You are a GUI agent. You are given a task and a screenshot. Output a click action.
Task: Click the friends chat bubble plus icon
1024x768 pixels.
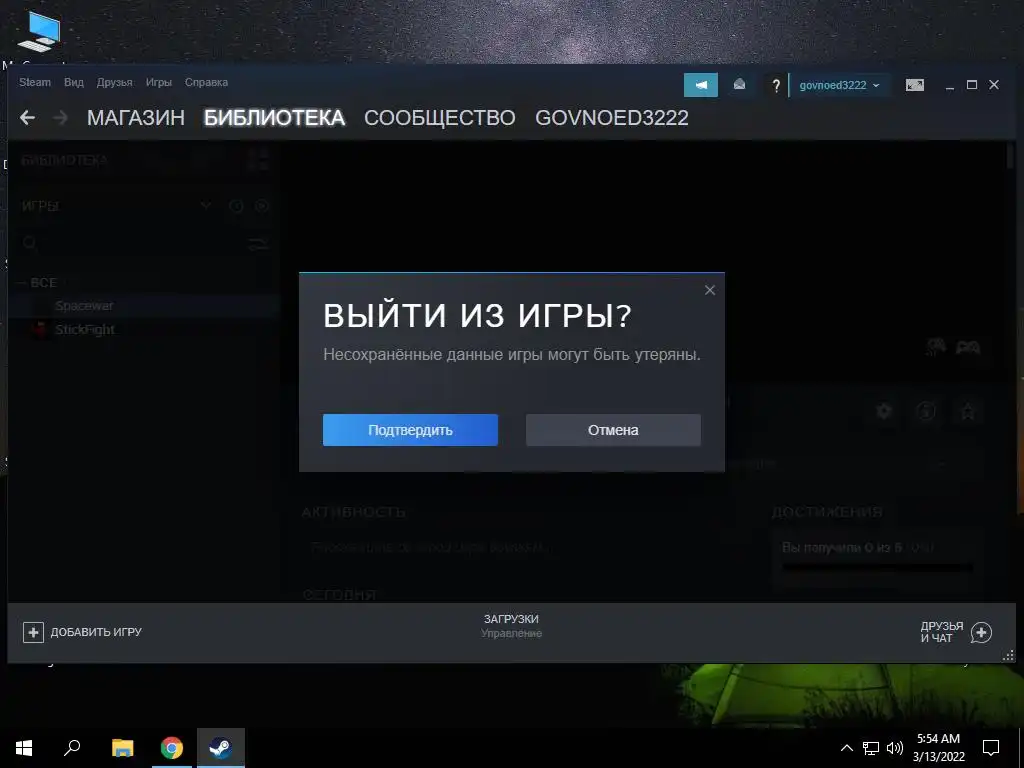pyautogui.click(x=982, y=632)
